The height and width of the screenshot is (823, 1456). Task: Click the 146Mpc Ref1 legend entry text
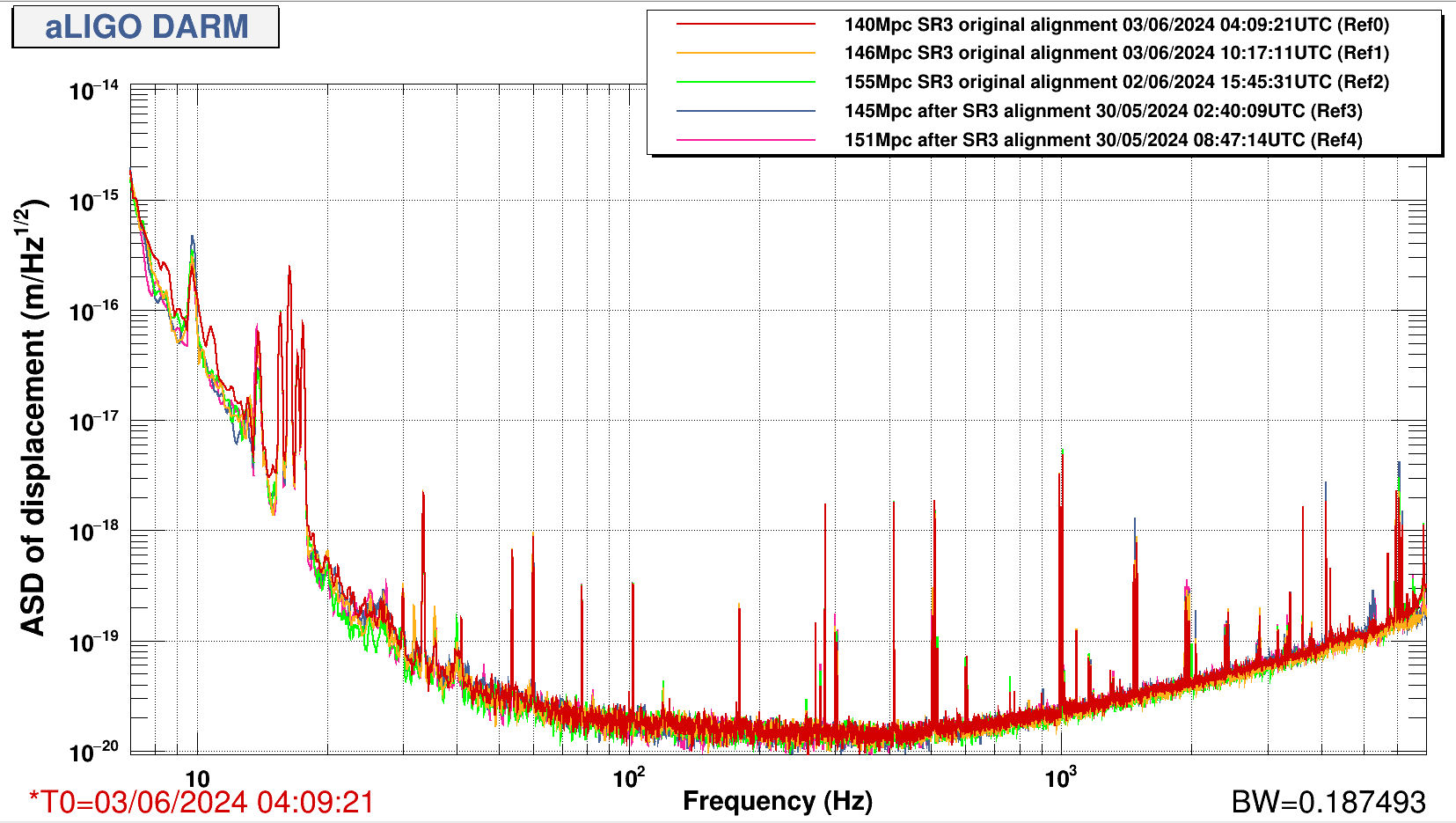[x=1116, y=54]
